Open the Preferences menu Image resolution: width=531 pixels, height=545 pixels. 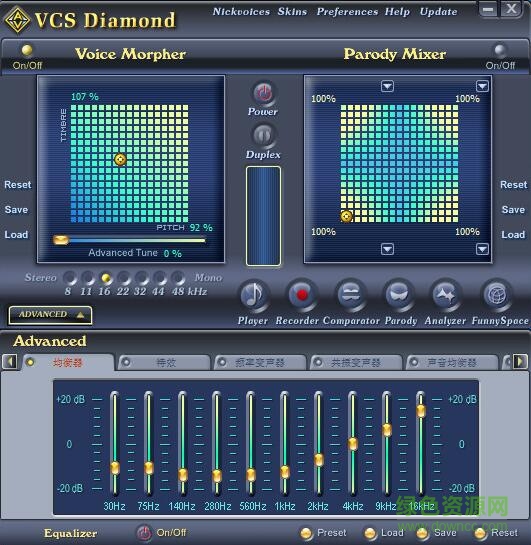[x=347, y=12]
